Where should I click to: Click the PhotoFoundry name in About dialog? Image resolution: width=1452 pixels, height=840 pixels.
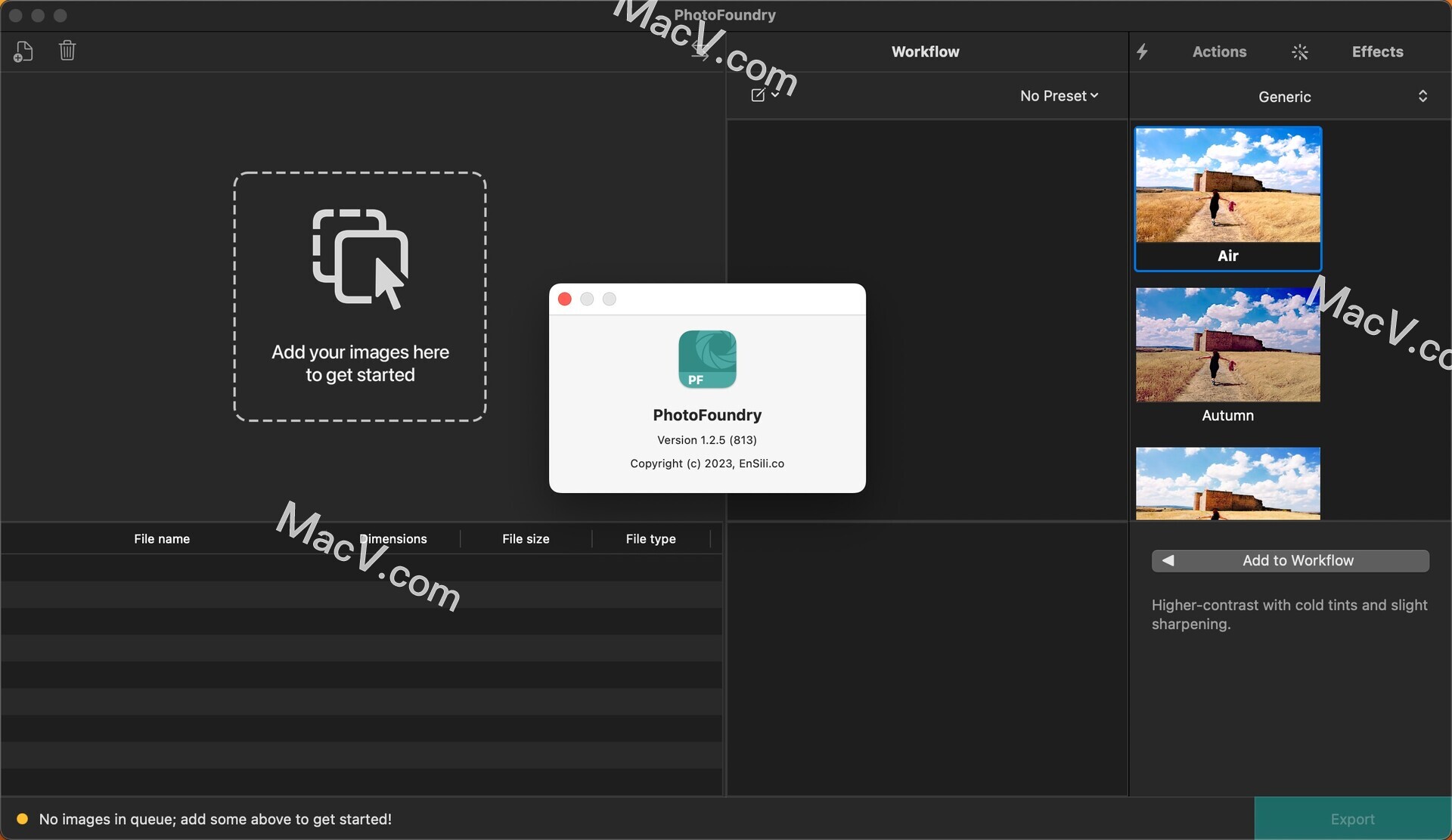[707, 415]
